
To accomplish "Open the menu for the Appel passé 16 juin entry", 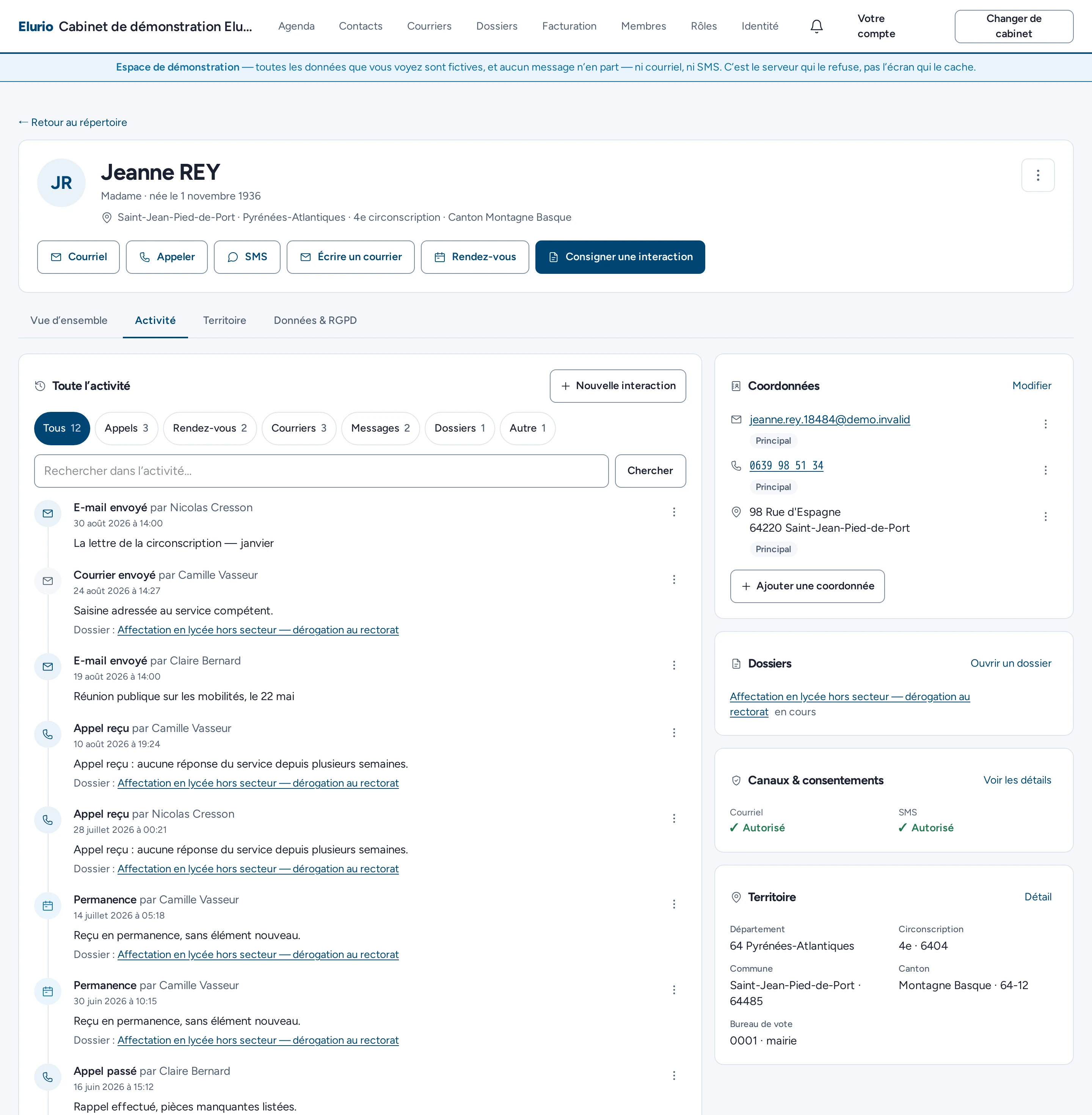I will point(674,1076).
